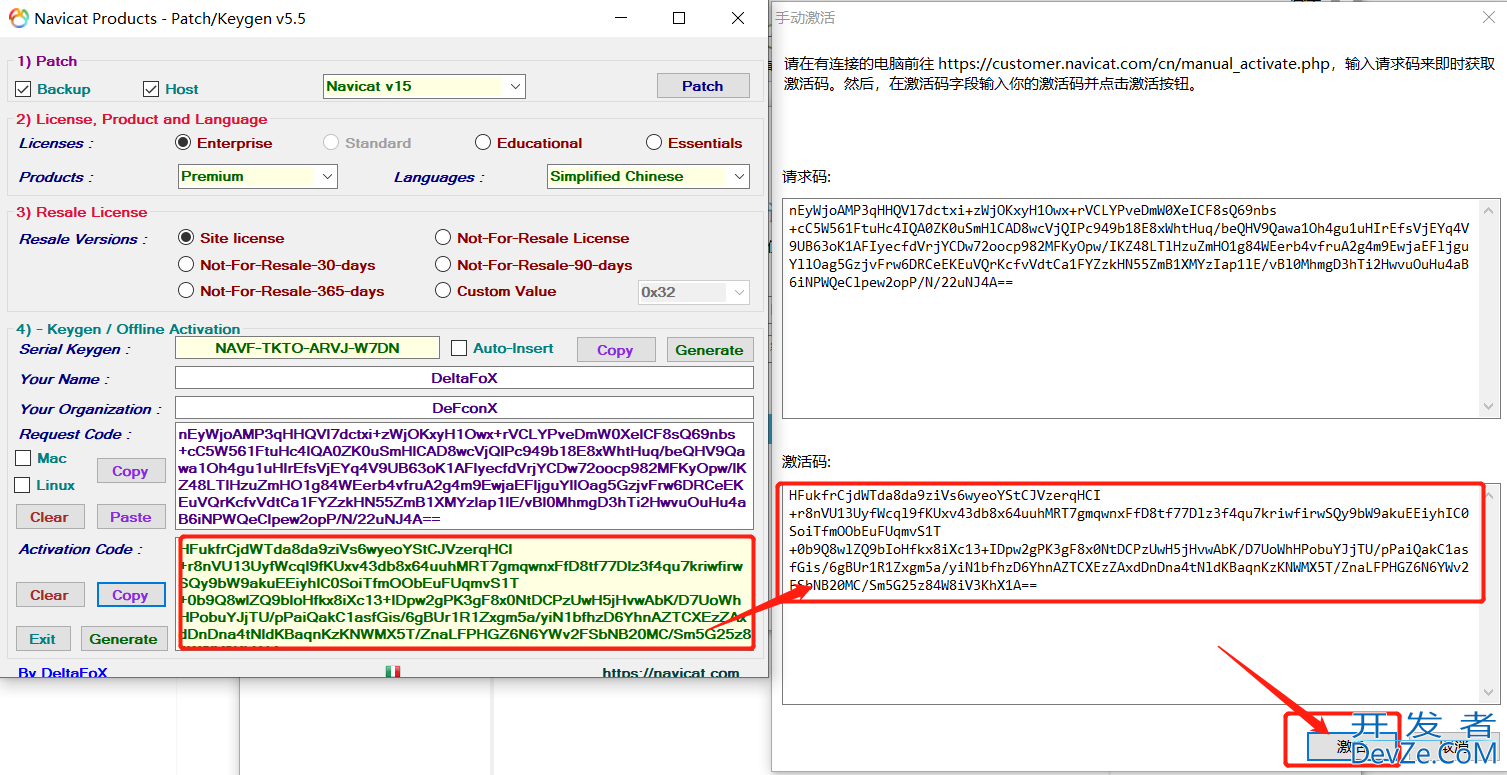Maximize the Patch/Keygen window
The image size is (1507, 775).
point(679,18)
